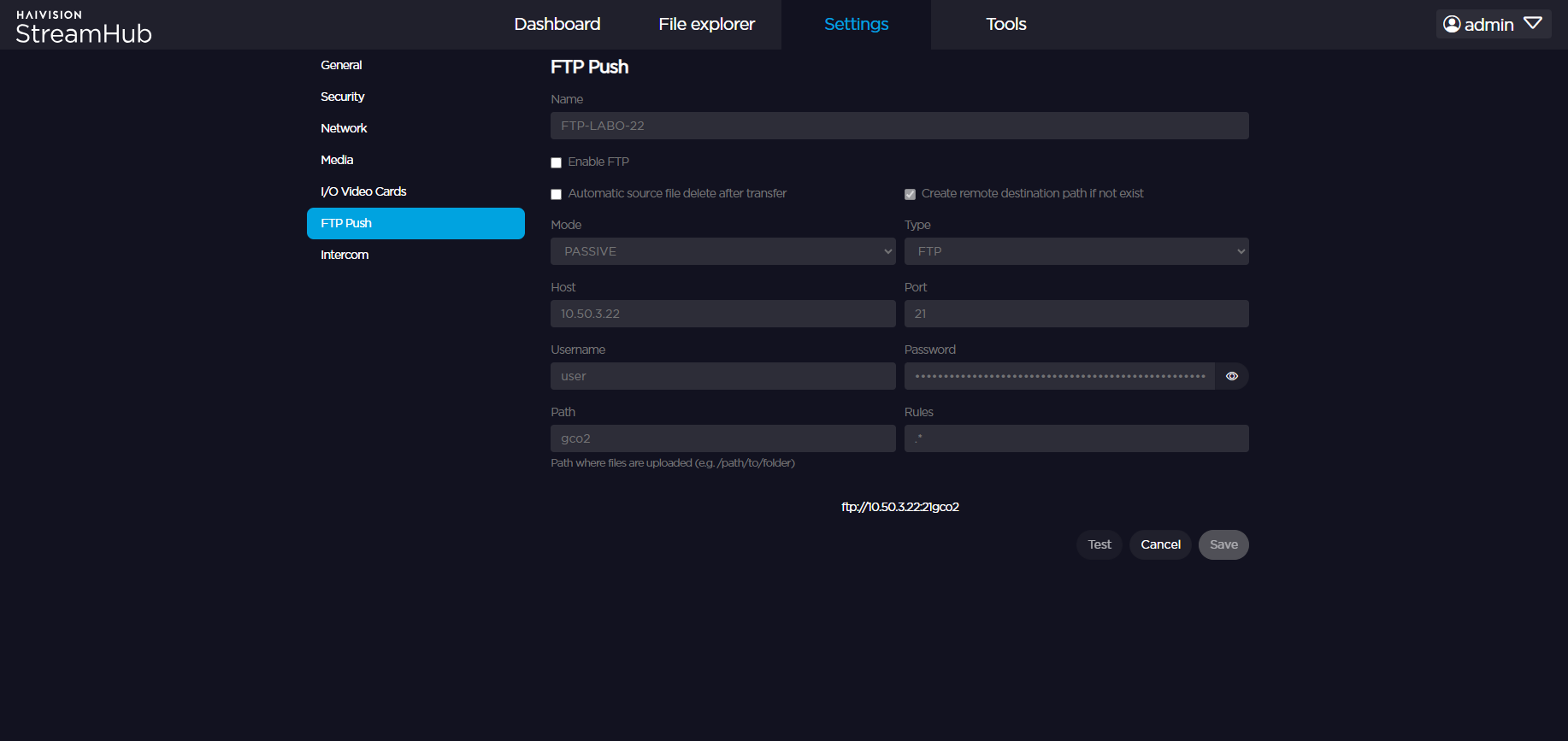Screen dimensions: 1568x741
Task: Open the Tools tab
Action: (1005, 24)
